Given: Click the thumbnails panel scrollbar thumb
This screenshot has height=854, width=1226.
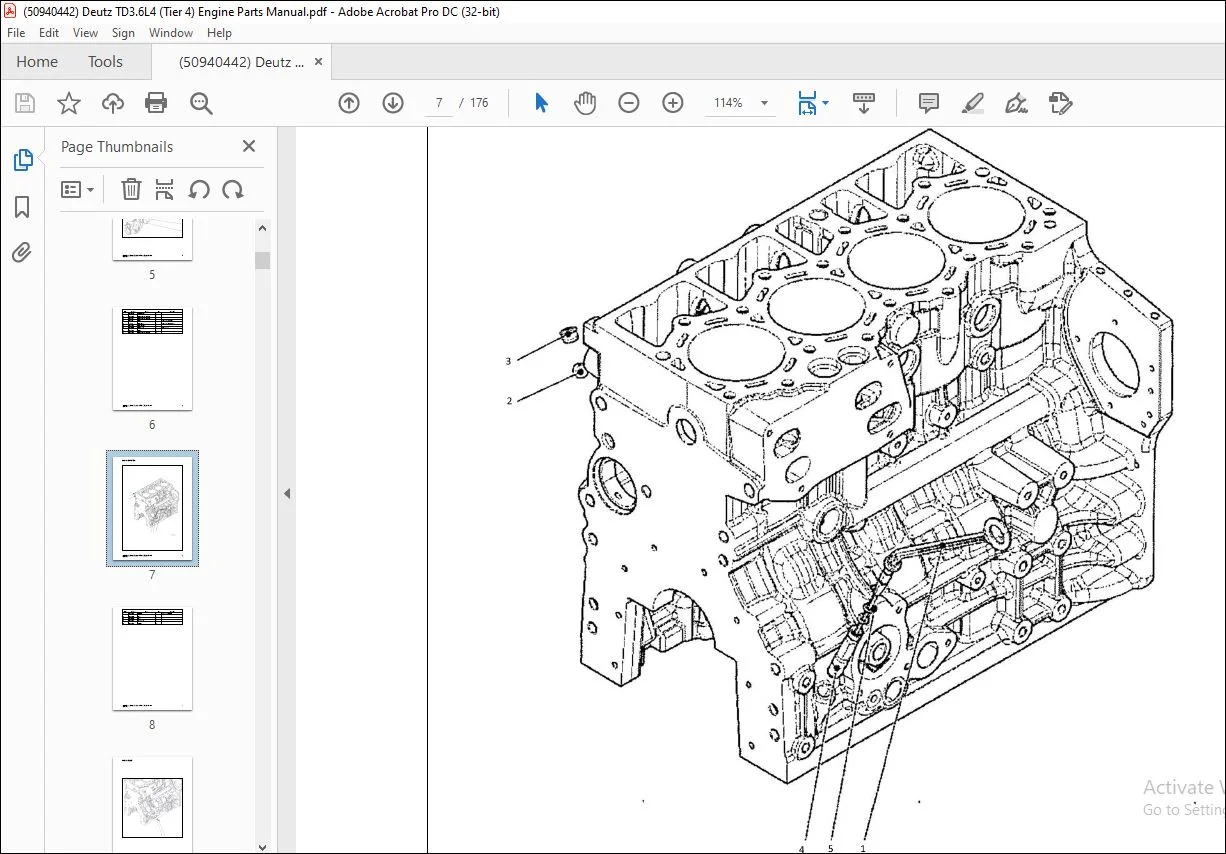Looking at the screenshot, I should (x=262, y=260).
